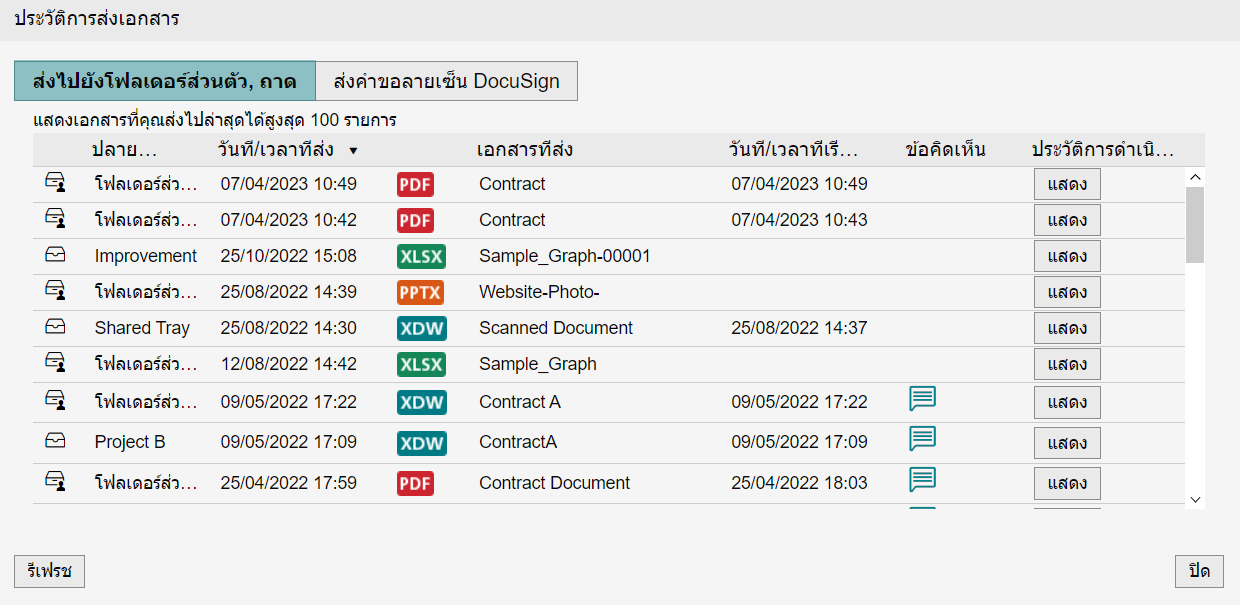1240x605 pixels.
Task: Click the tray icon beside Improvement
Action: pos(56,256)
